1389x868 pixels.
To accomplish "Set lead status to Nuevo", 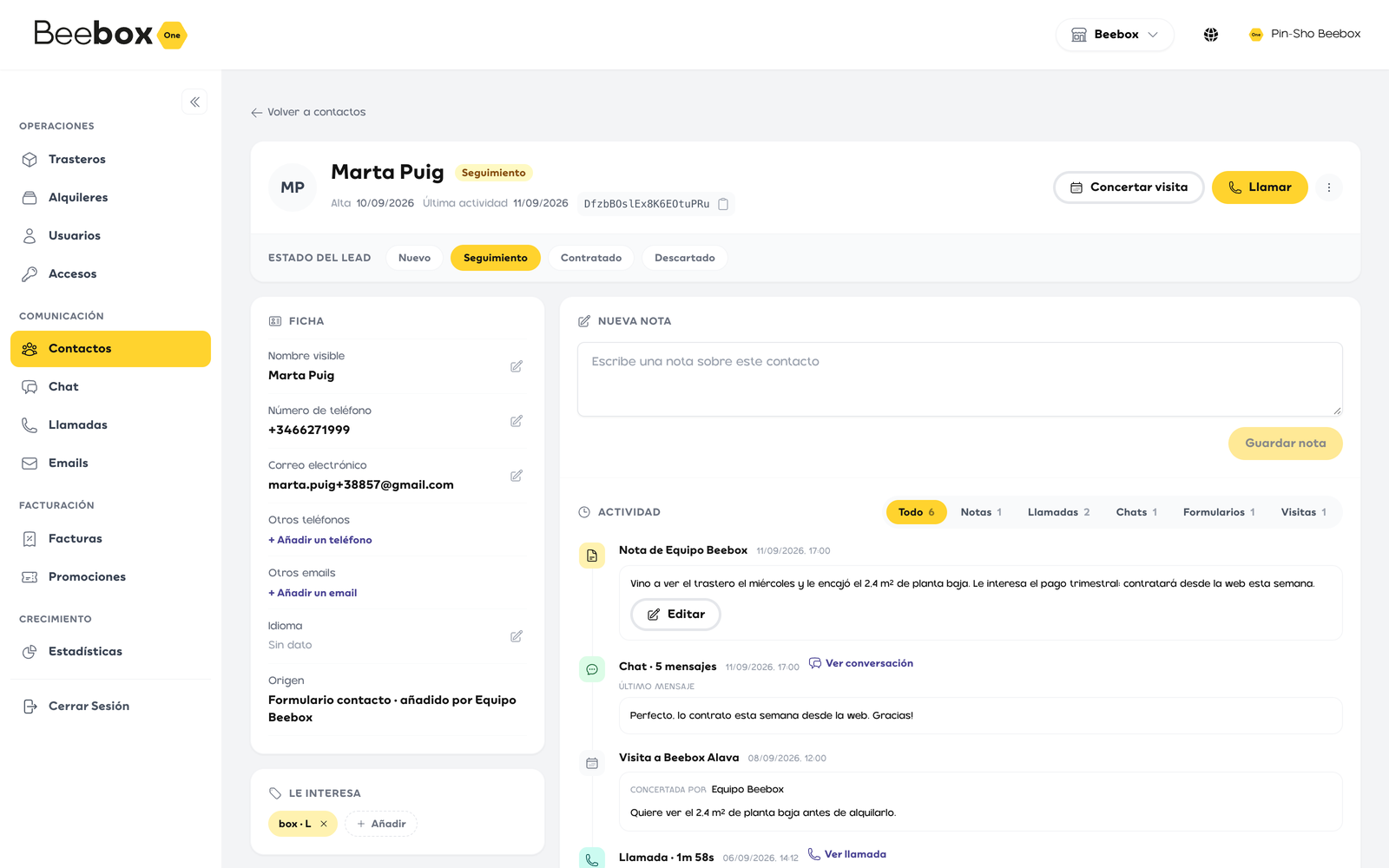I will click(x=414, y=258).
